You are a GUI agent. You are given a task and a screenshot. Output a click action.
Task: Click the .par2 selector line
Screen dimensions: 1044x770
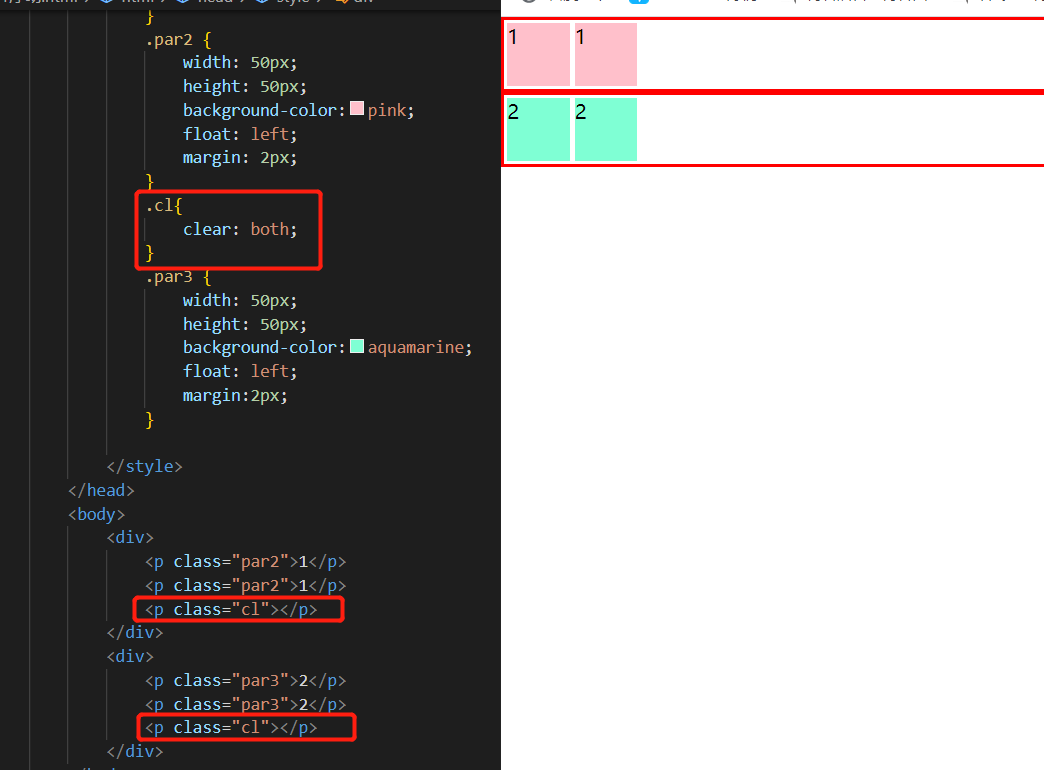point(178,40)
